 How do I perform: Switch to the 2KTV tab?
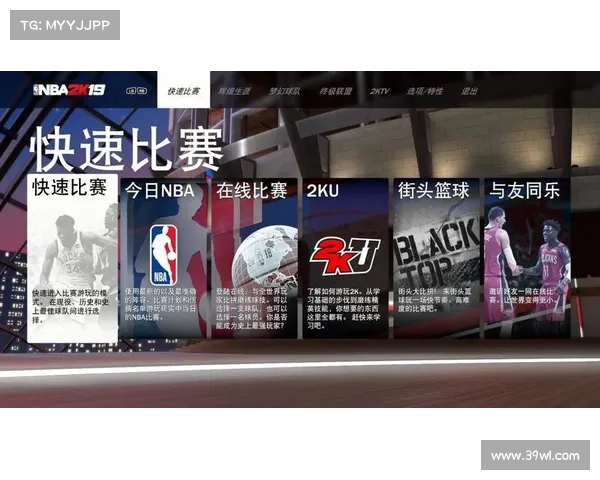click(379, 91)
